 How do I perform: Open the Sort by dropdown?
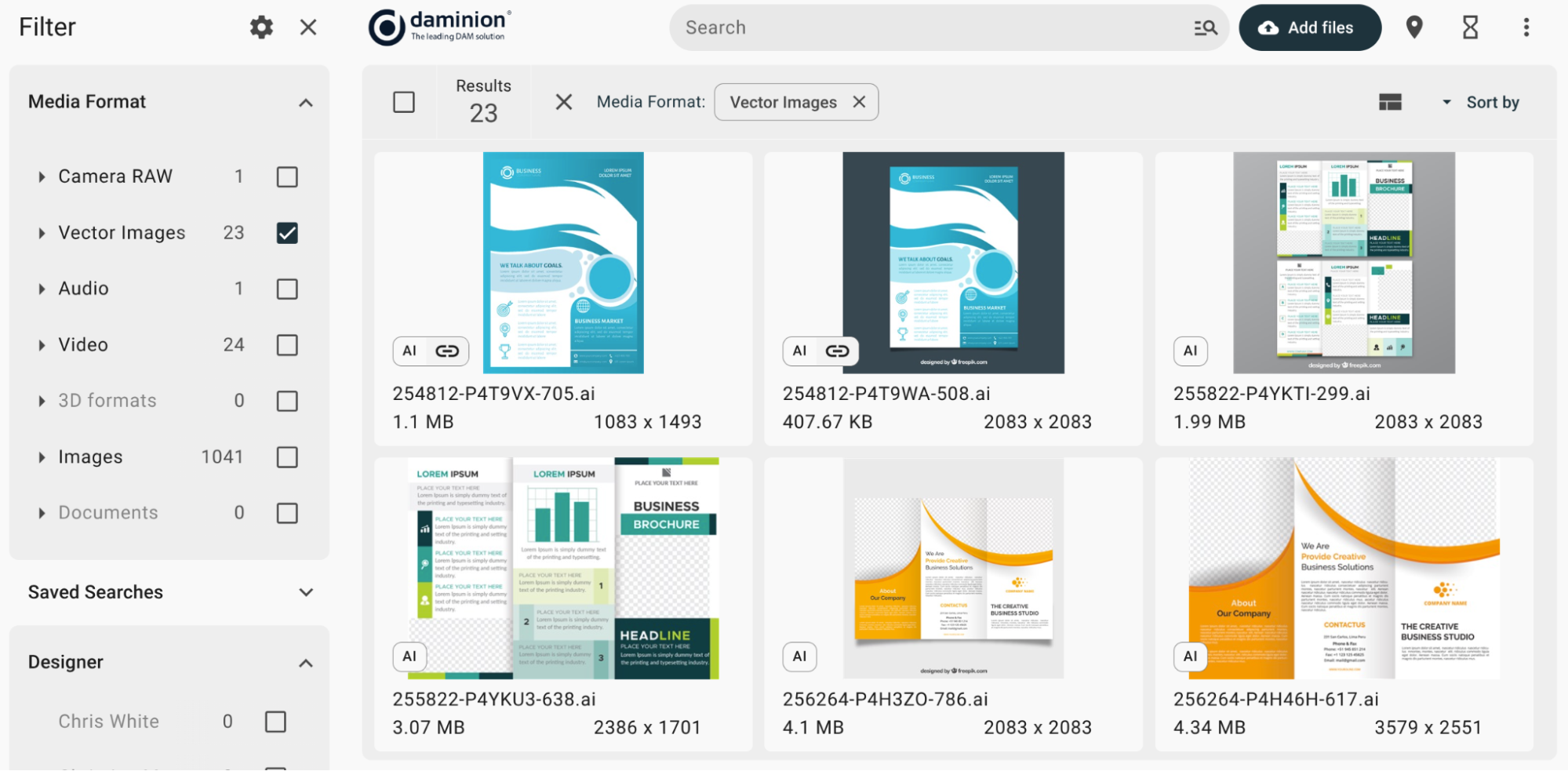[x=1482, y=103]
